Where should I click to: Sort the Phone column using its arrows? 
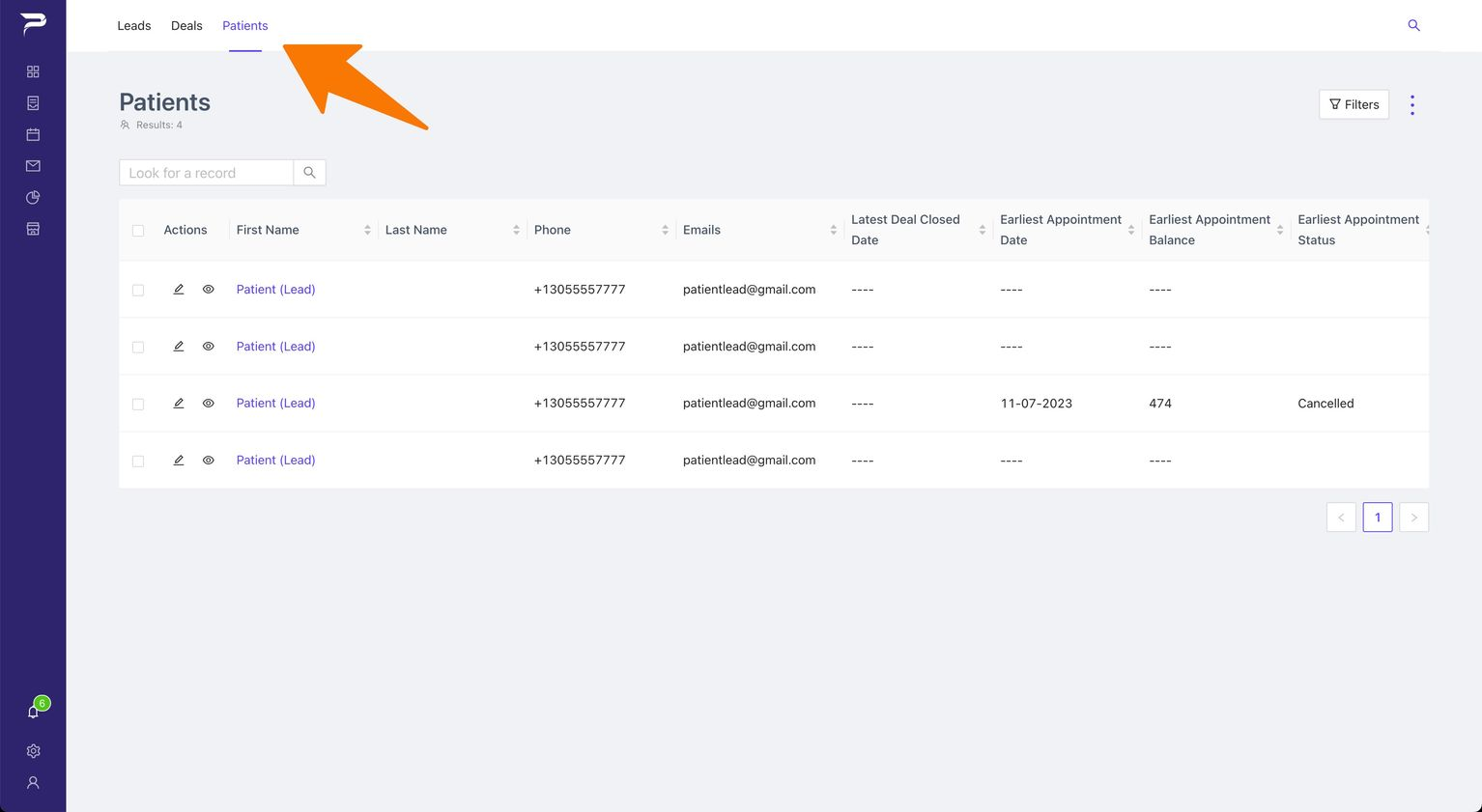click(x=665, y=230)
